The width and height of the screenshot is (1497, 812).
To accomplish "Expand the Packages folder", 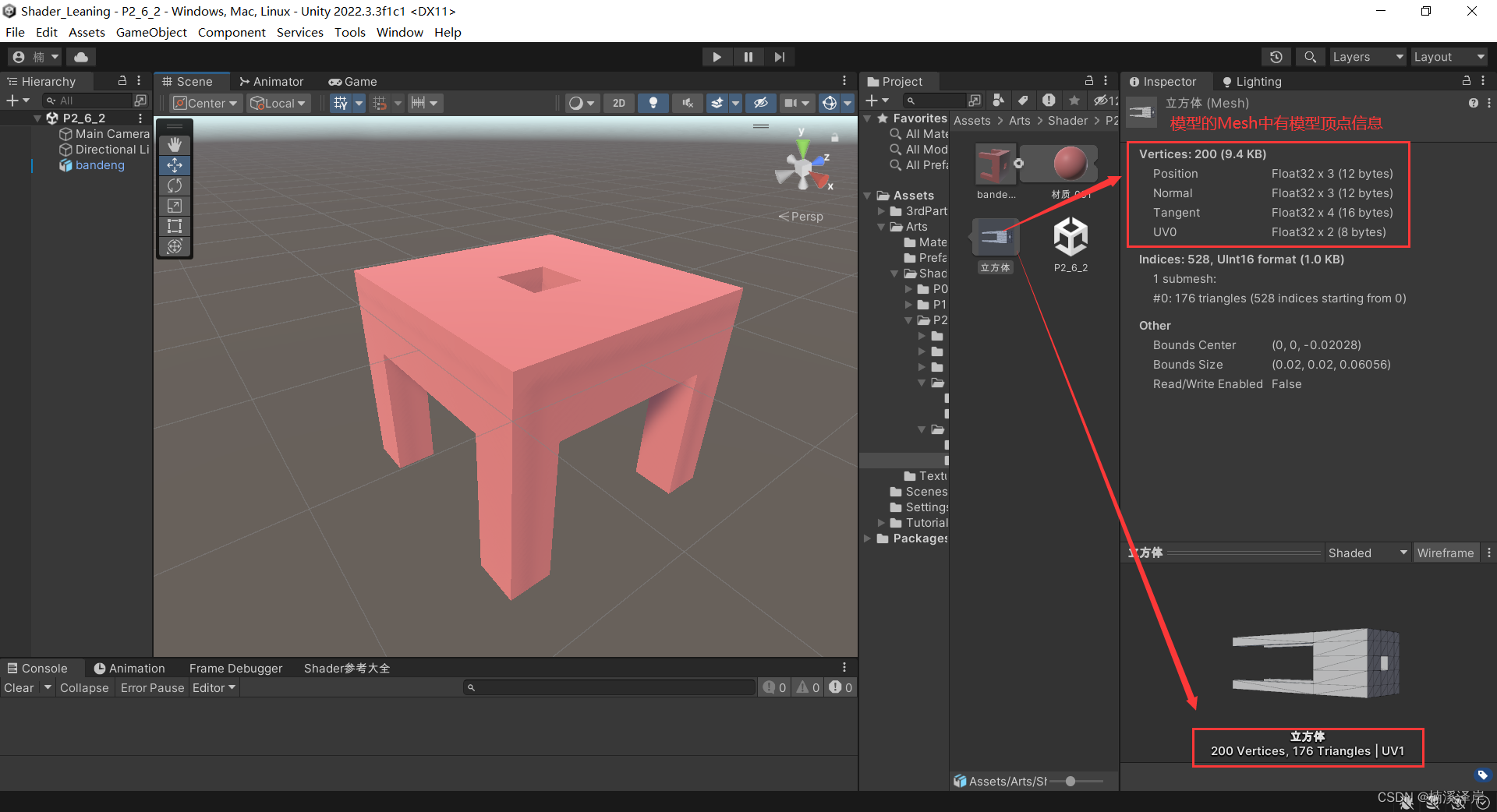I will 868,538.
